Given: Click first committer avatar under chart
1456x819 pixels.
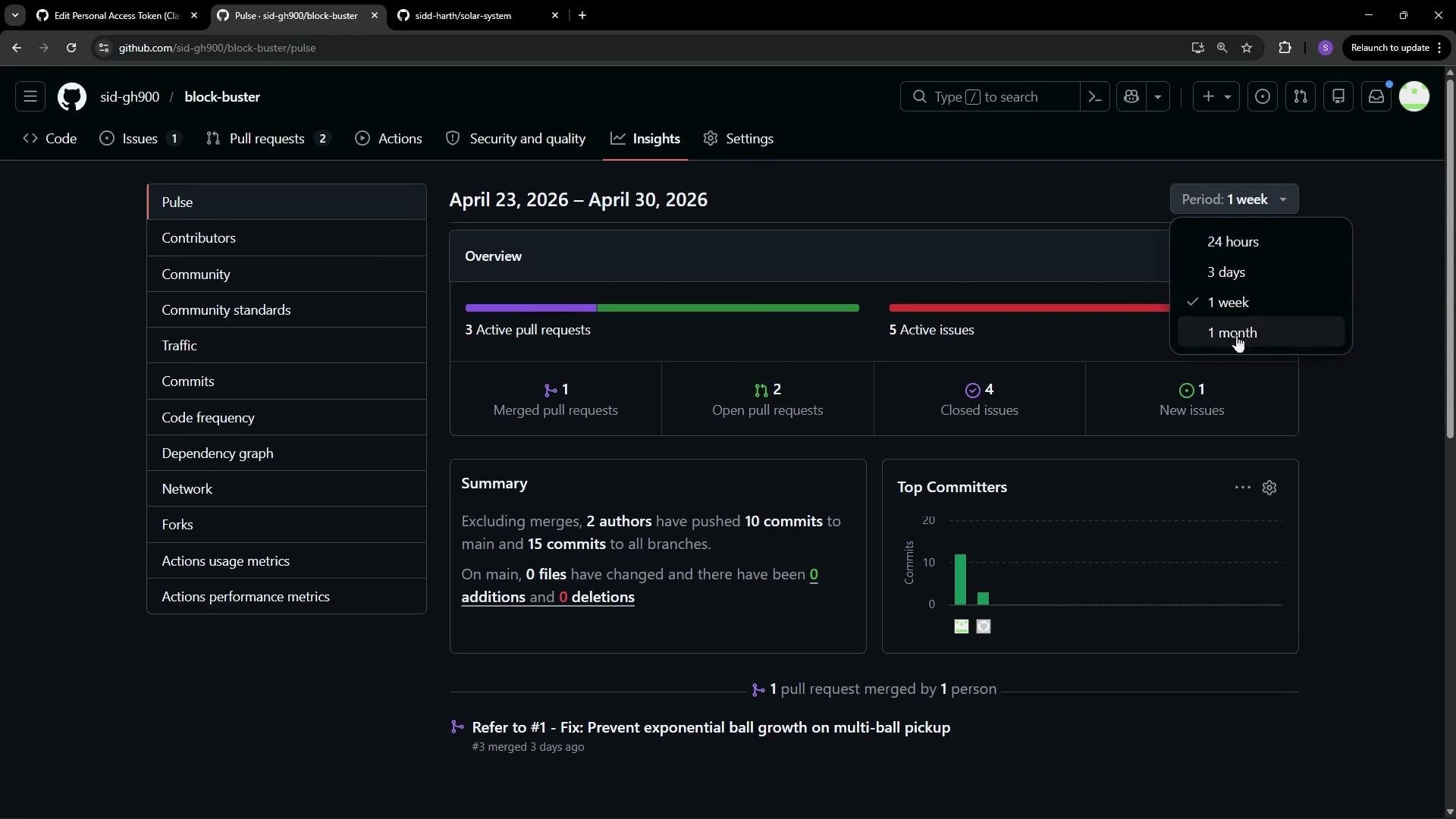Looking at the screenshot, I should 961,626.
